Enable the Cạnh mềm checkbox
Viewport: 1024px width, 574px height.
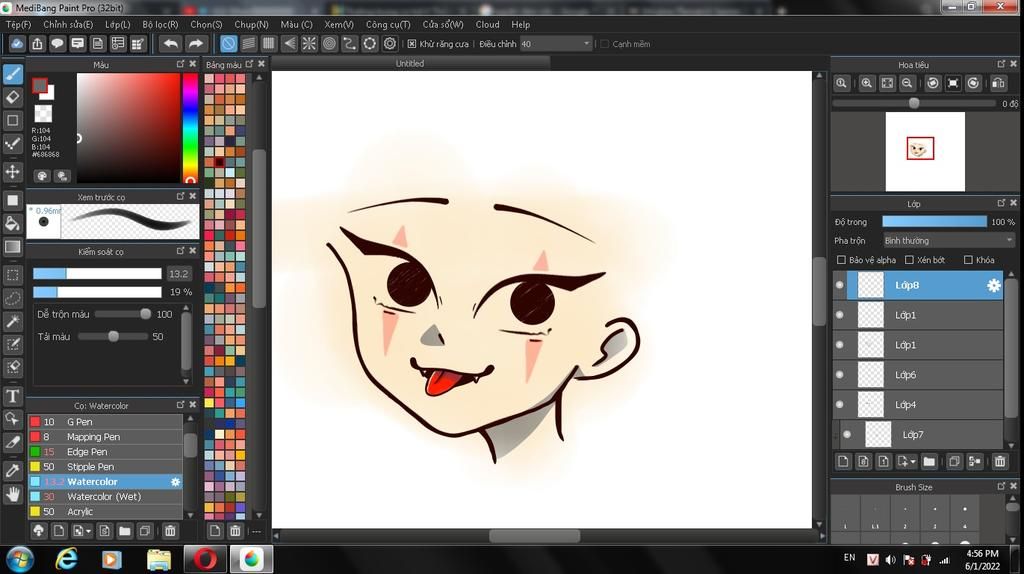point(605,44)
